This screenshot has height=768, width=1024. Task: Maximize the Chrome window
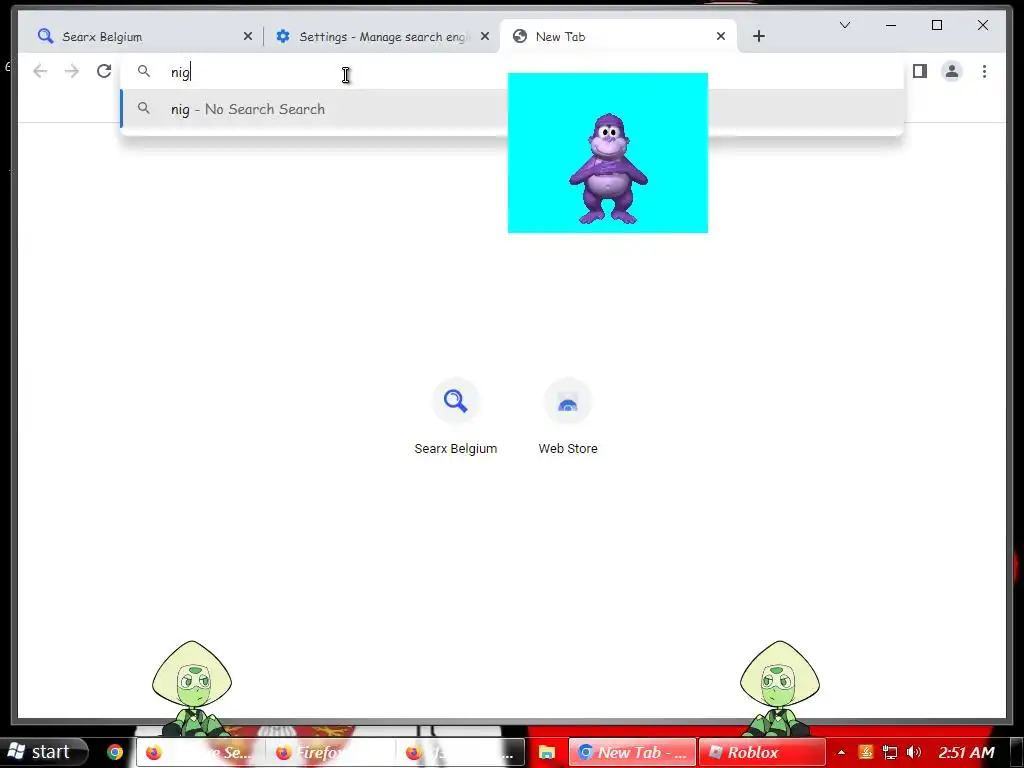coord(936,25)
